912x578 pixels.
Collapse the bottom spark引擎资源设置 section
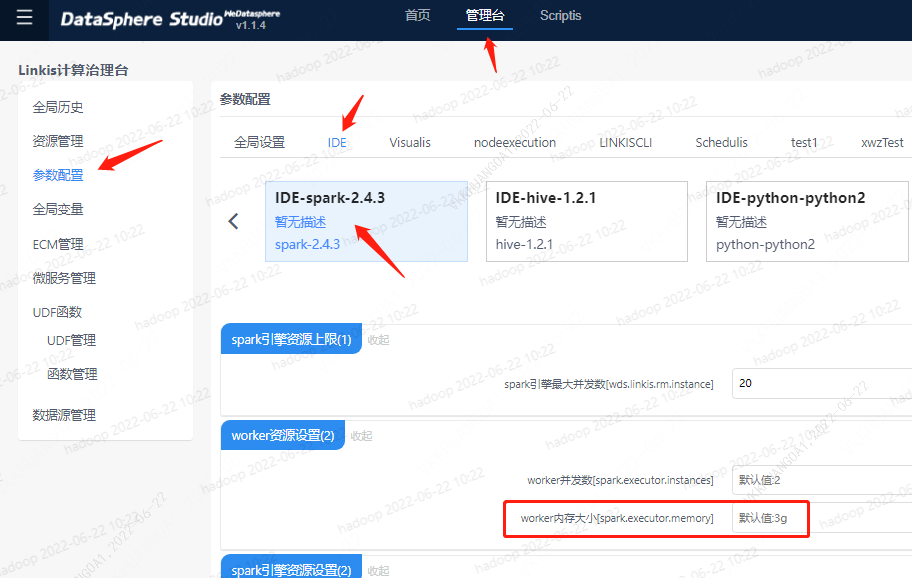[x=378, y=570]
